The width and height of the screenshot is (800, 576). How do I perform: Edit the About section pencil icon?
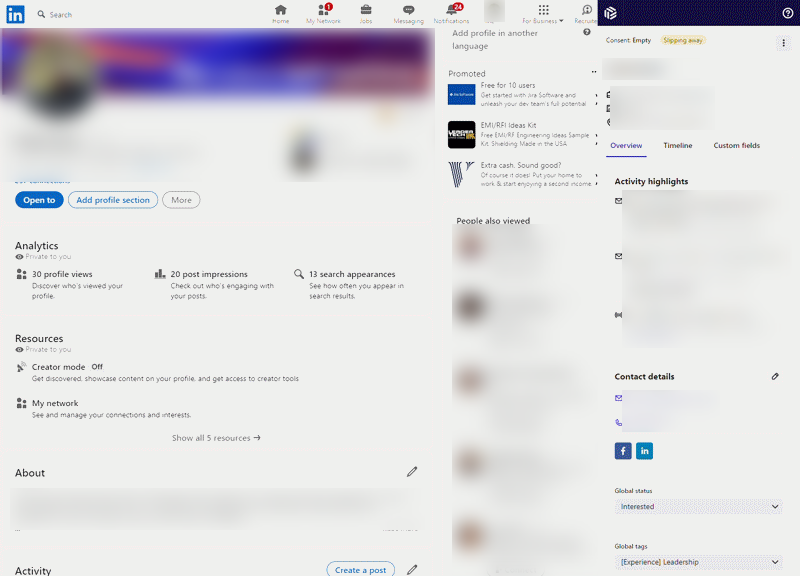click(412, 472)
